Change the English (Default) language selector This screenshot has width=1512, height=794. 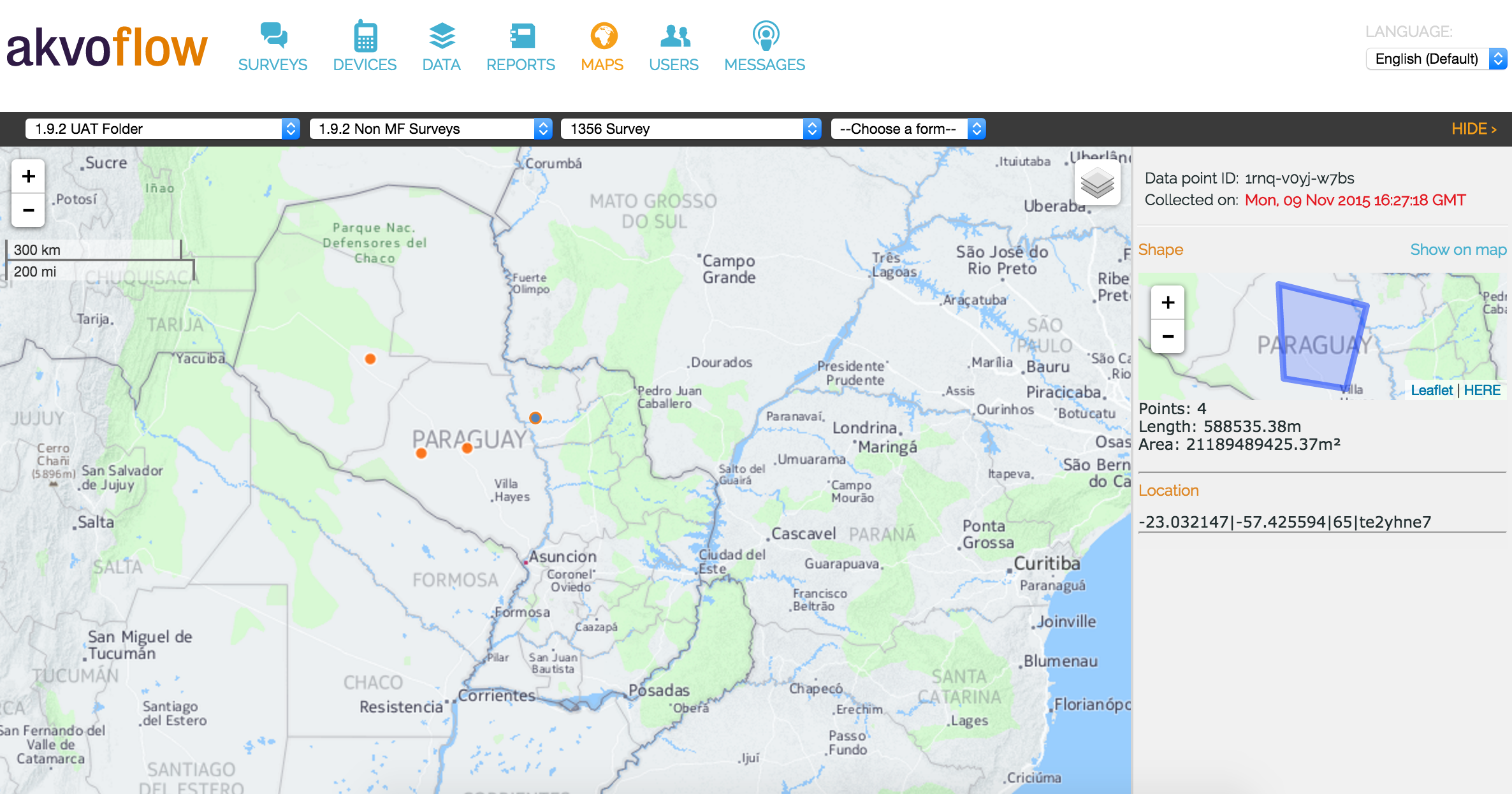tap(1436, 59)
